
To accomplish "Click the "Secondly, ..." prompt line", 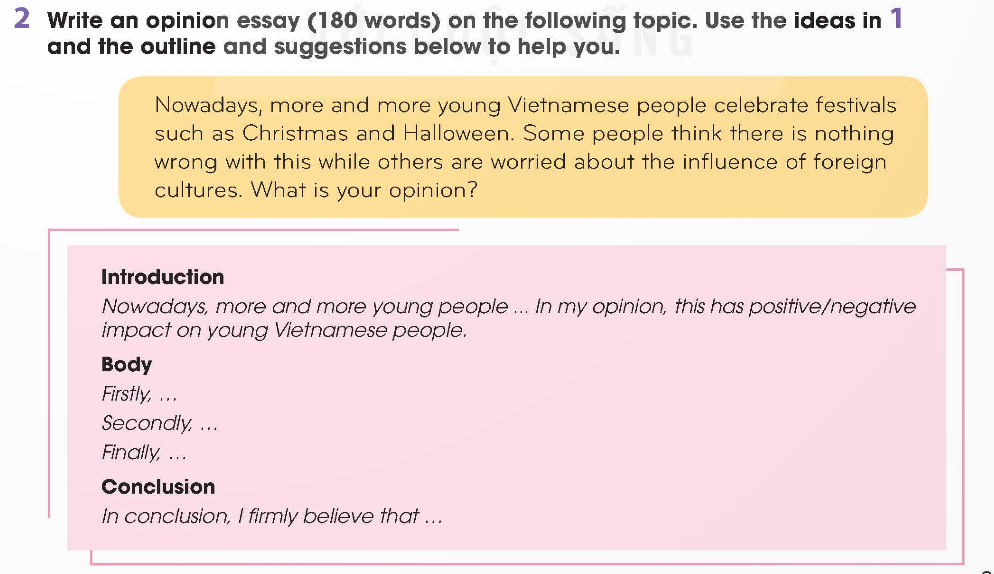I will coord(160,423).
